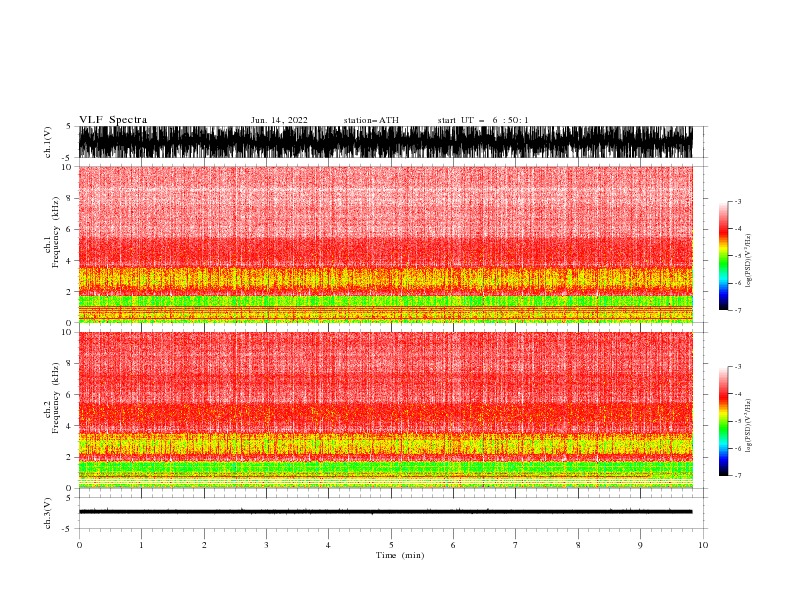Click the time axis tick label "10"
This screenshot has height=612, width=792.
703,545
